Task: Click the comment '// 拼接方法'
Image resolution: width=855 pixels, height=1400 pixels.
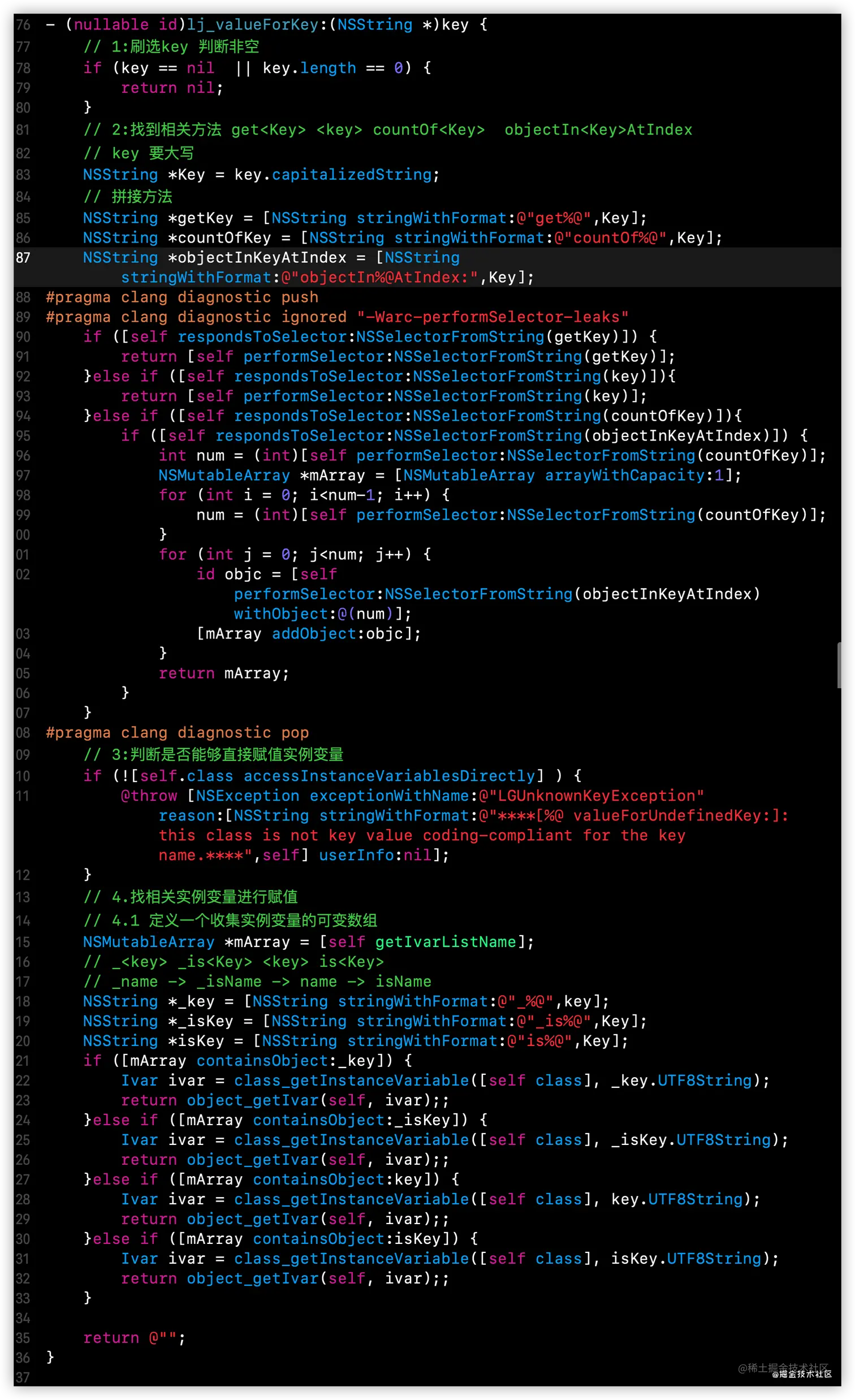Action: tap(128, 197)
